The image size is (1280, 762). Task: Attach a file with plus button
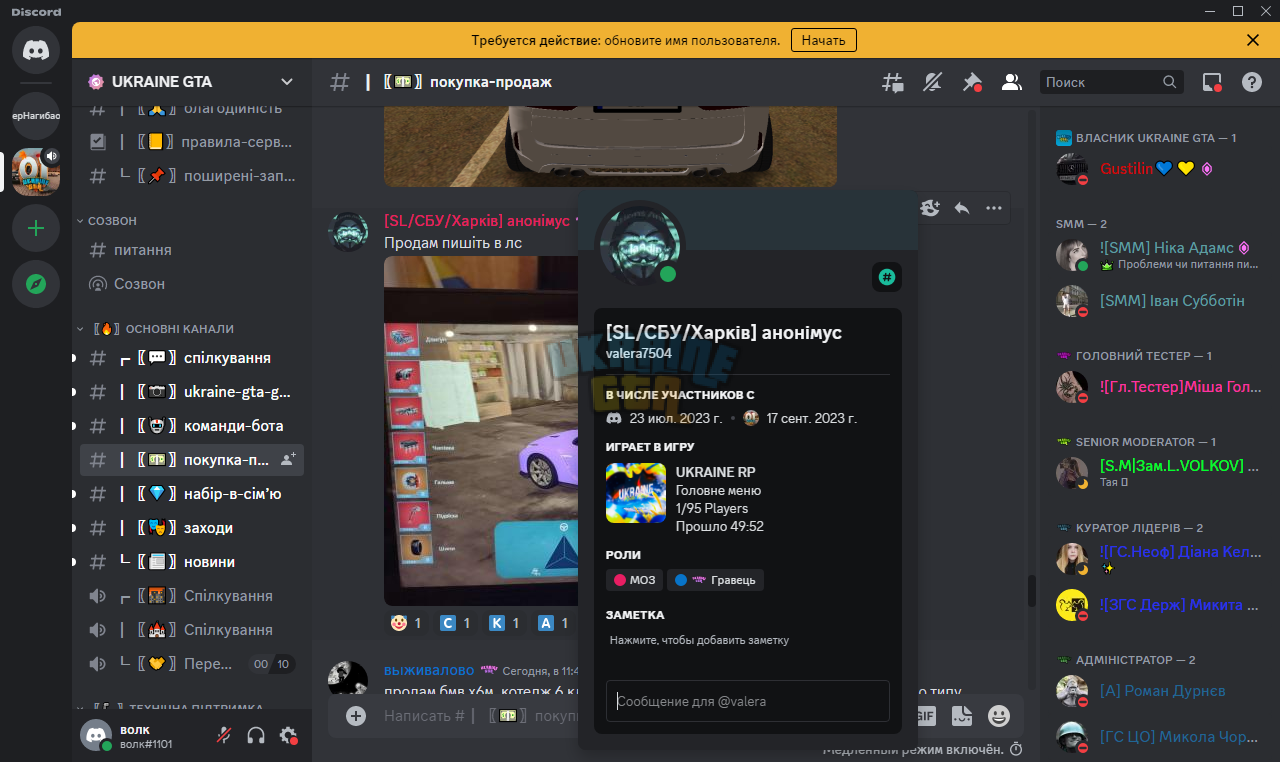point(356,715)
